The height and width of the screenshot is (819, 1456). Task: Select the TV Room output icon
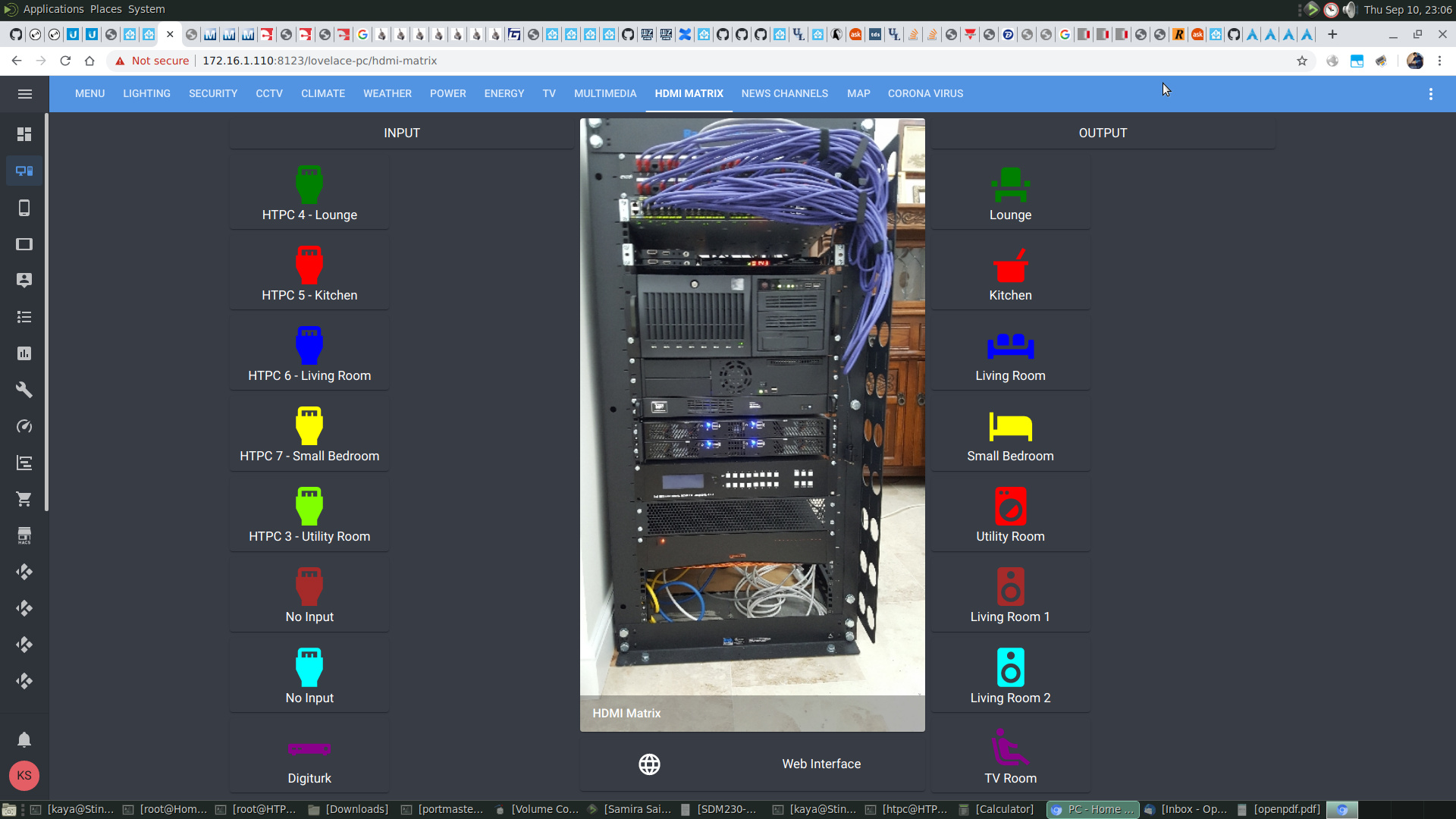tap(1010, 748)
